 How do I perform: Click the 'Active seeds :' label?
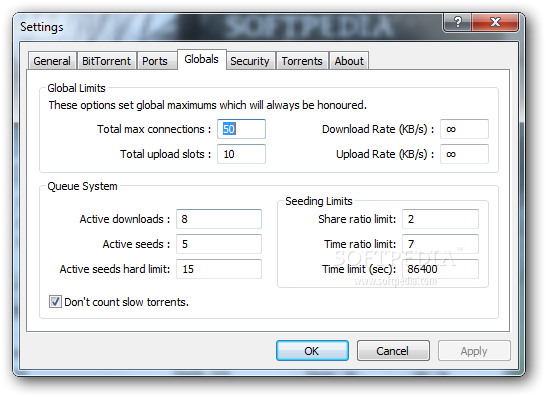[x=136, y=244]
